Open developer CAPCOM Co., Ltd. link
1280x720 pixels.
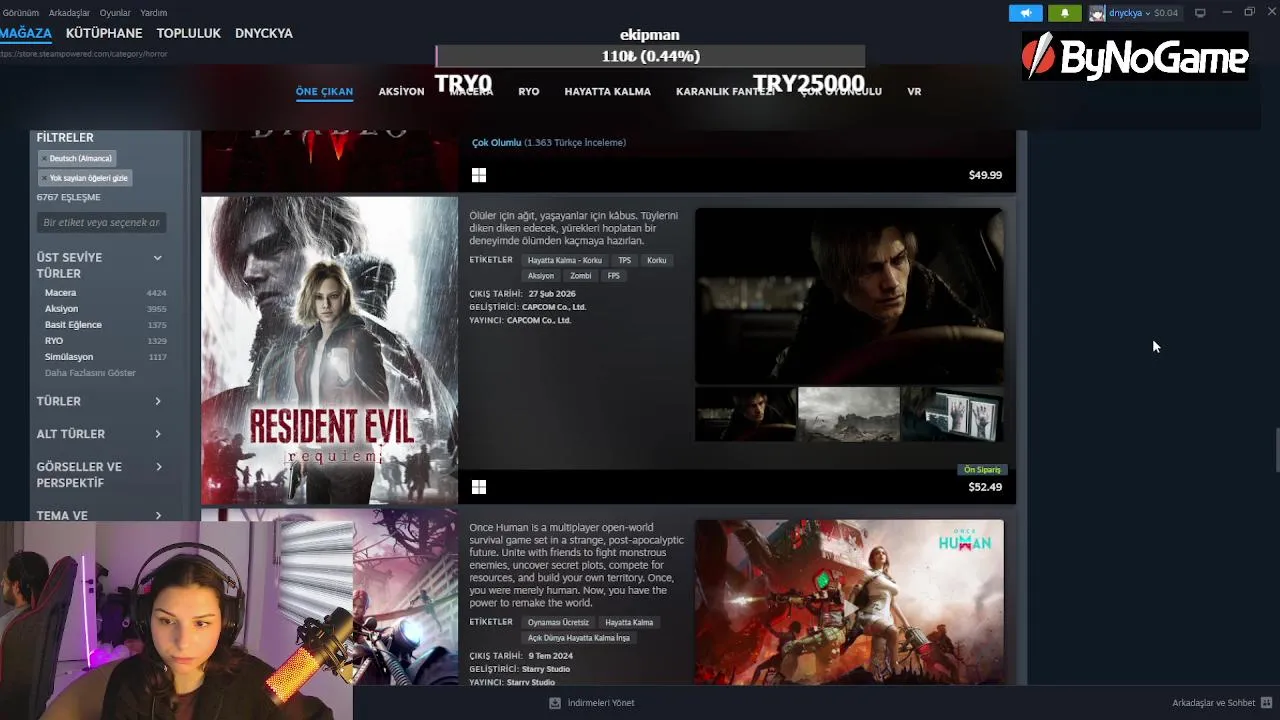(554, 307)
